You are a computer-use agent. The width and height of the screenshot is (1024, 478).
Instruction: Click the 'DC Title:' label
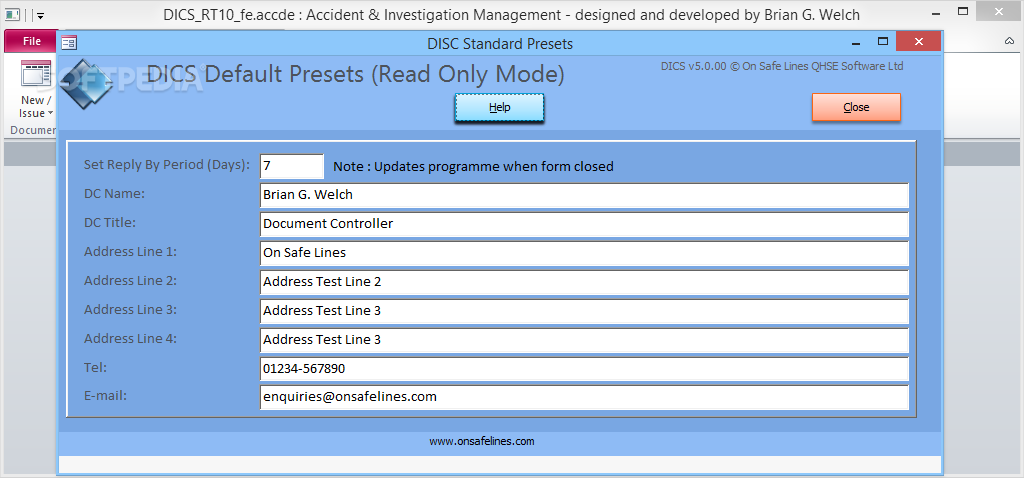pyautogui.click(x=110, y=222)
